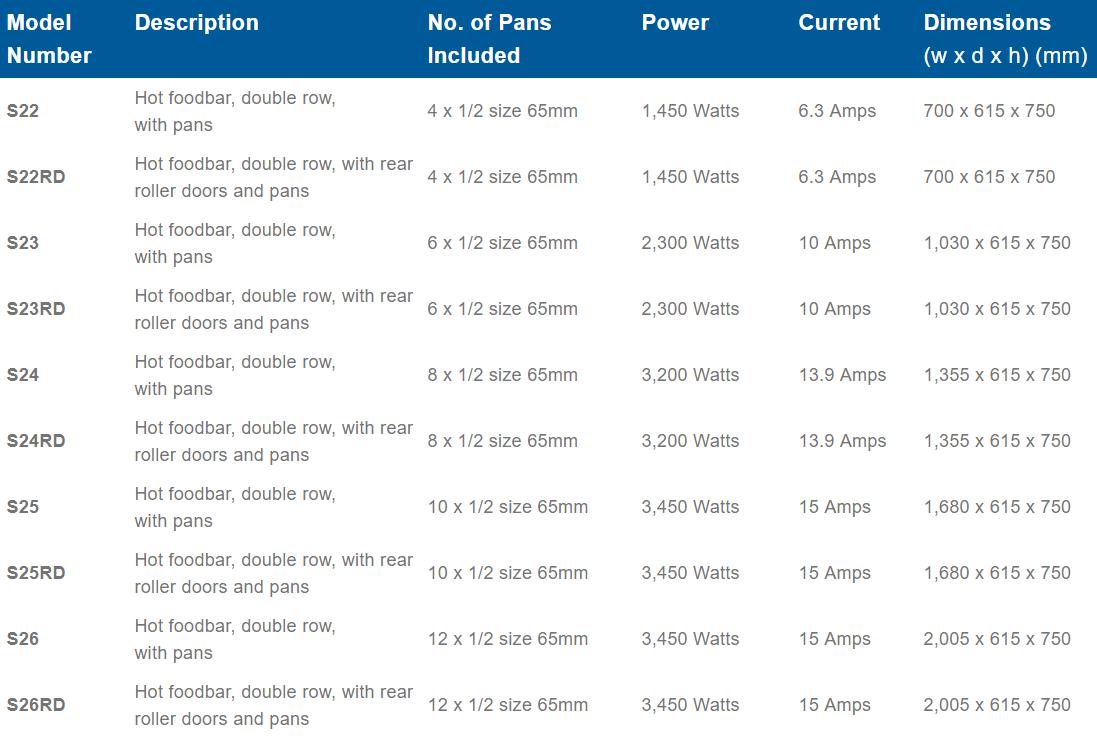Click model number S26RD

[36, 705]
